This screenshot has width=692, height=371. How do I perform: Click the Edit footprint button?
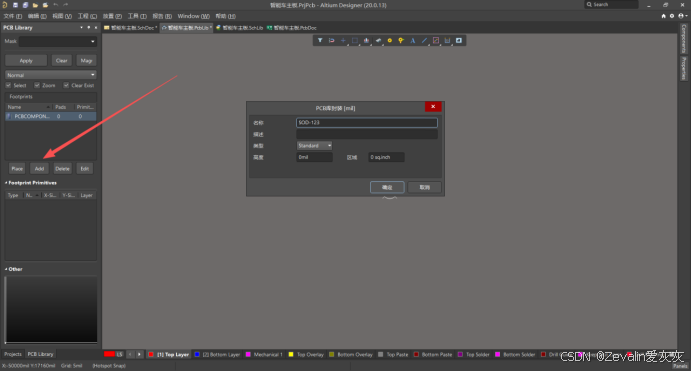(x=85, y=169)
